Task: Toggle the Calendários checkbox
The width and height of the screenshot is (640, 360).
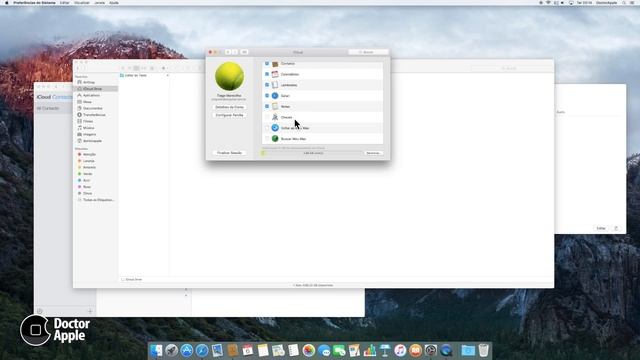Action: tap(267, 74)
